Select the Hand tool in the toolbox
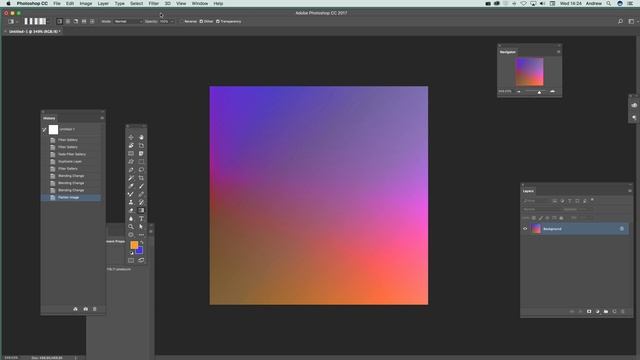640x360 pixels. tap(141, 138)
